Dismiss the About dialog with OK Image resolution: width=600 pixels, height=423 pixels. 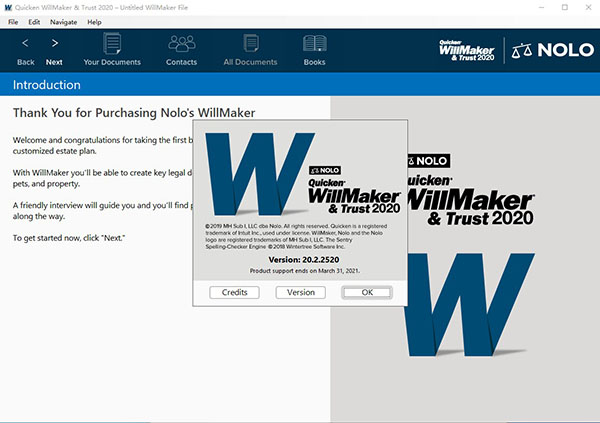[x=367, y=292]
